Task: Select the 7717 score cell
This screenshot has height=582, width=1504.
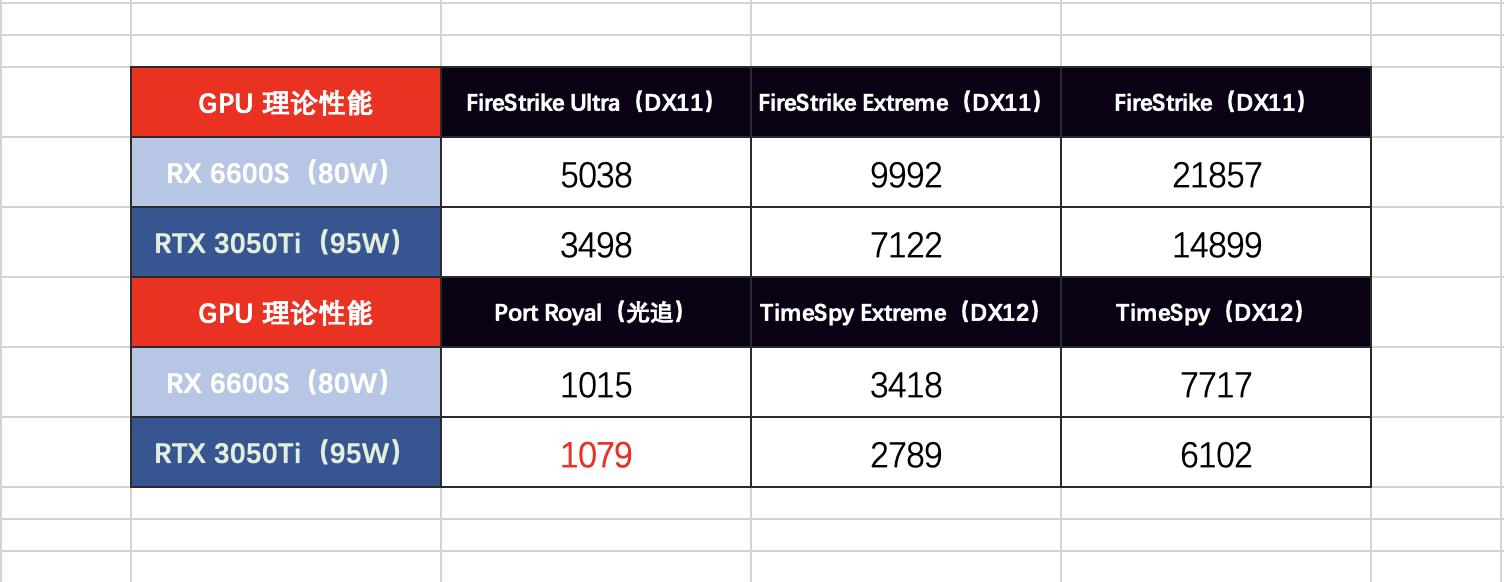Action: [1216, 384]
